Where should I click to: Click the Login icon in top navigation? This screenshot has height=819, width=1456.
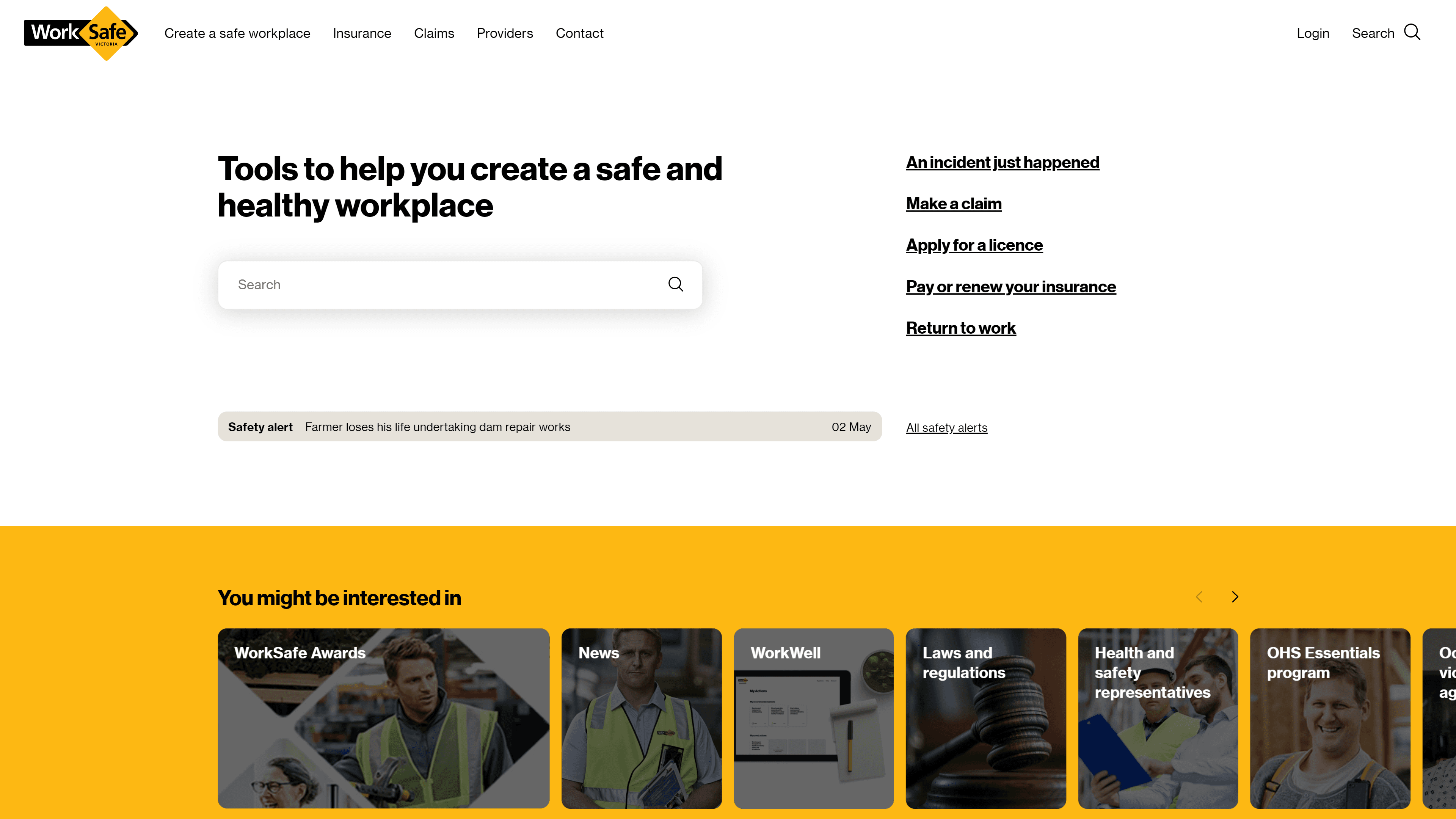[1313, 33]
